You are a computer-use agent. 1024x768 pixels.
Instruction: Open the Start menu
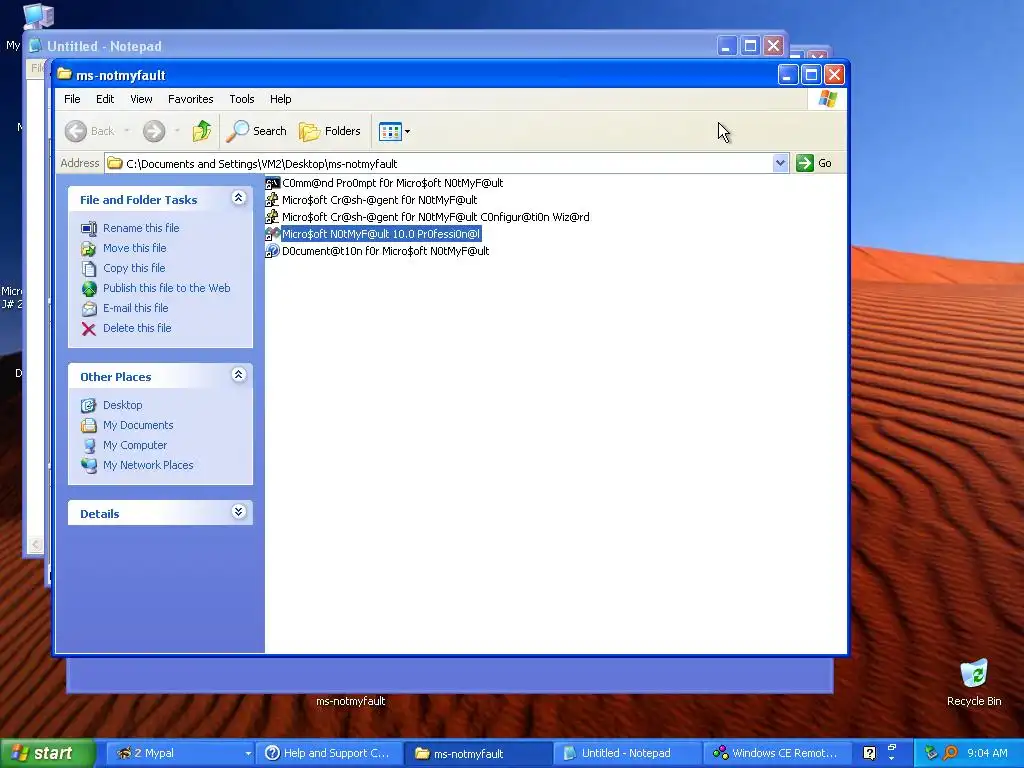pos(48,753)
